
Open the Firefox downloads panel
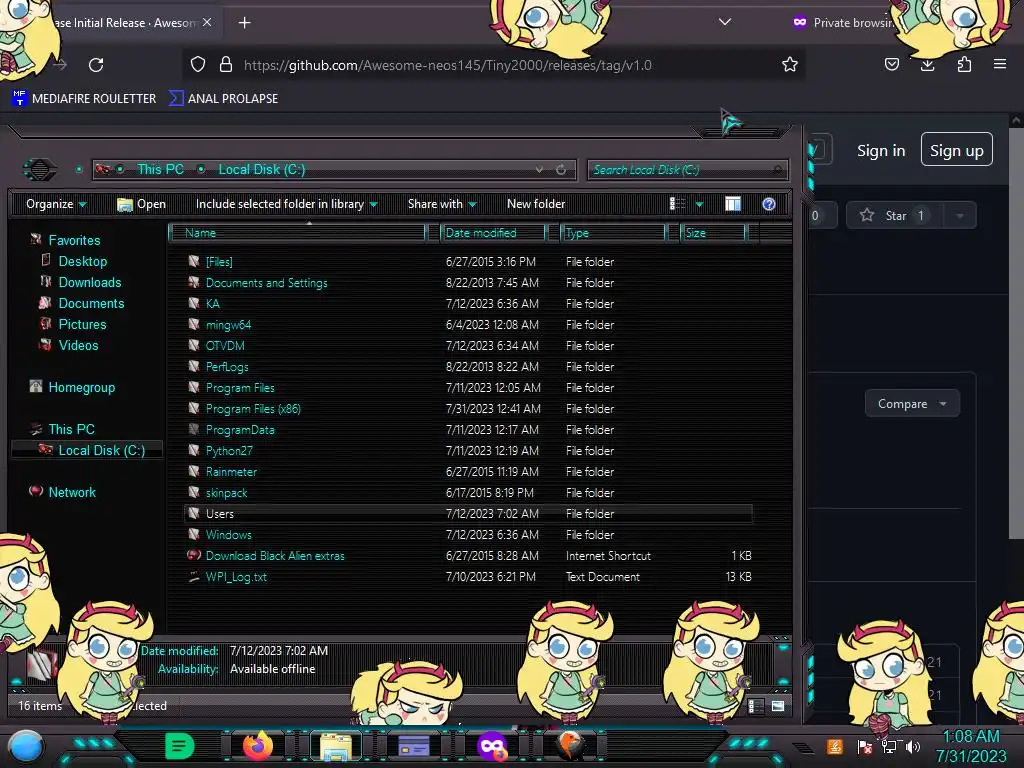(x=927, y=64)
